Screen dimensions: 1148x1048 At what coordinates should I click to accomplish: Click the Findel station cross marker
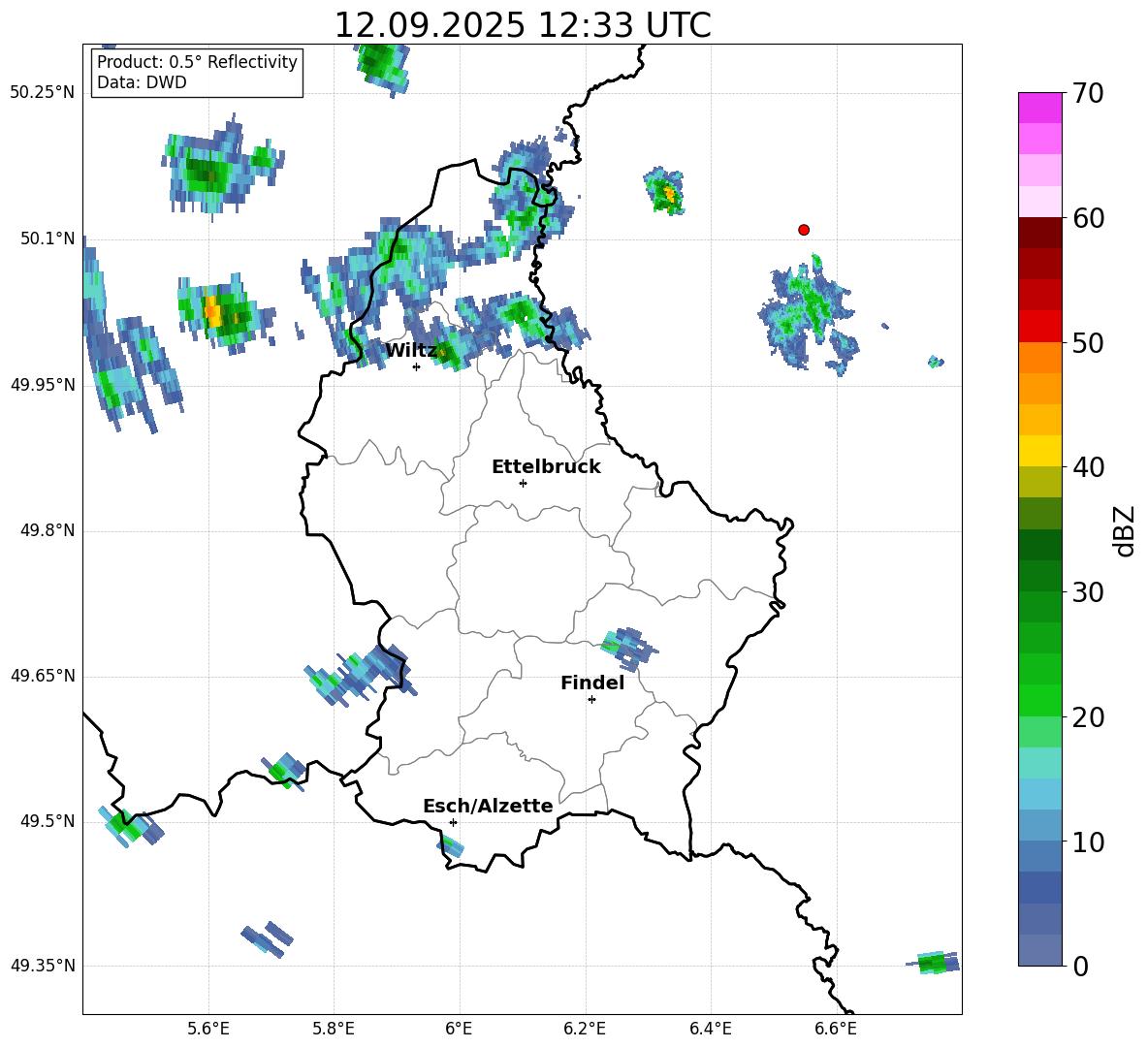point(591,700)
